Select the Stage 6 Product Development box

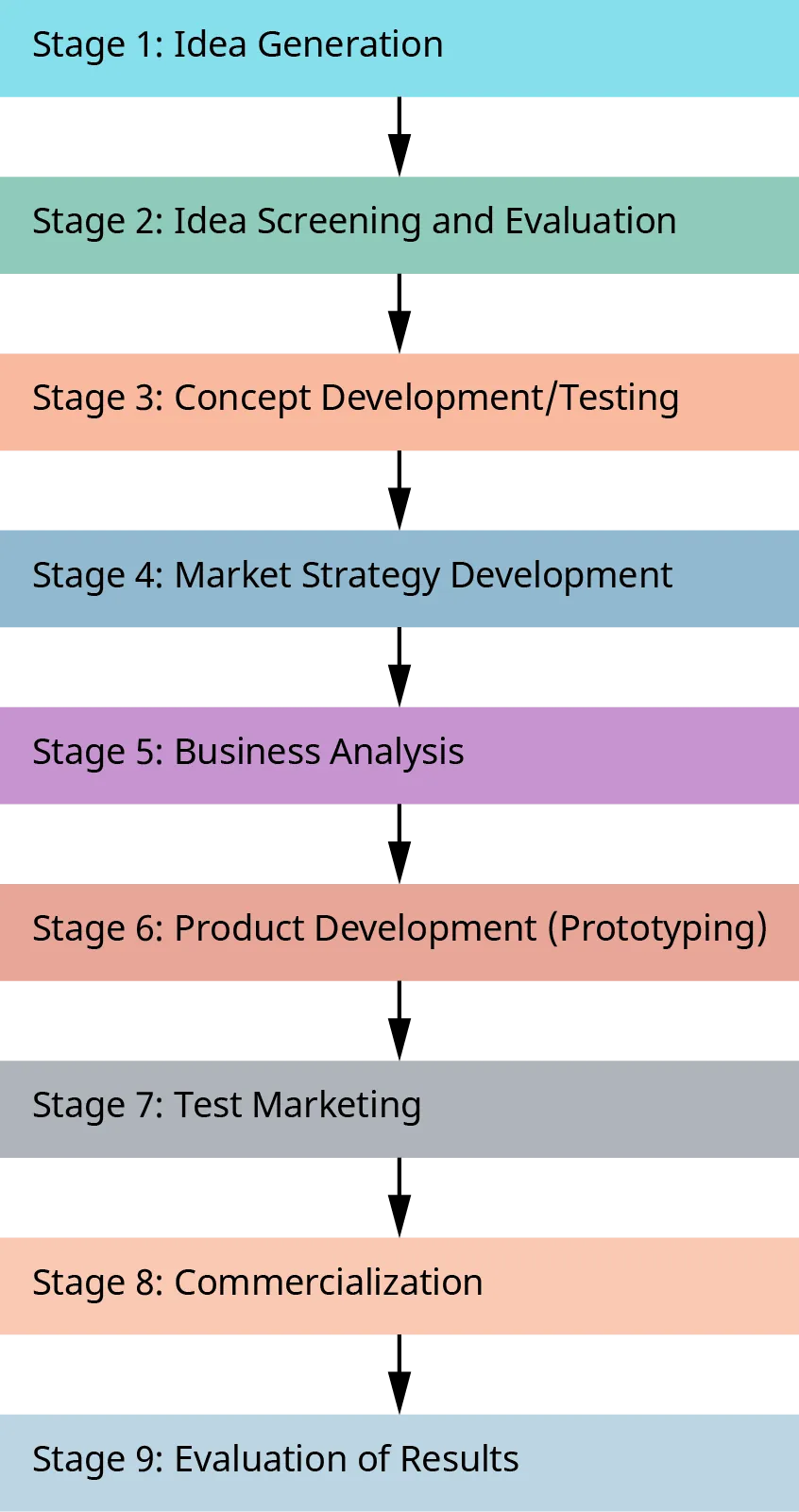tap(399, 931)
